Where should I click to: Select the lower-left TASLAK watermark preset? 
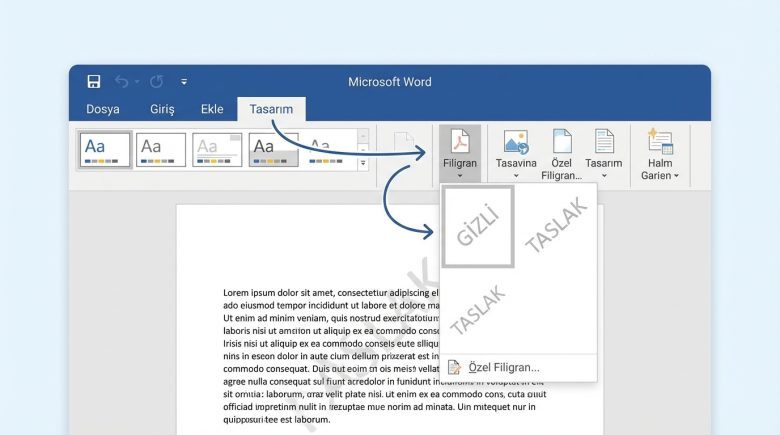(478, 310)
